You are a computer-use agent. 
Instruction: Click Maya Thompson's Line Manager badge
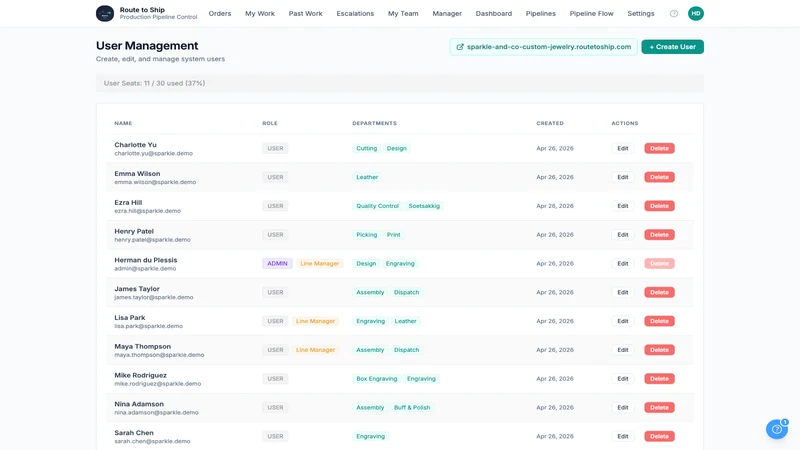(315, 350)
